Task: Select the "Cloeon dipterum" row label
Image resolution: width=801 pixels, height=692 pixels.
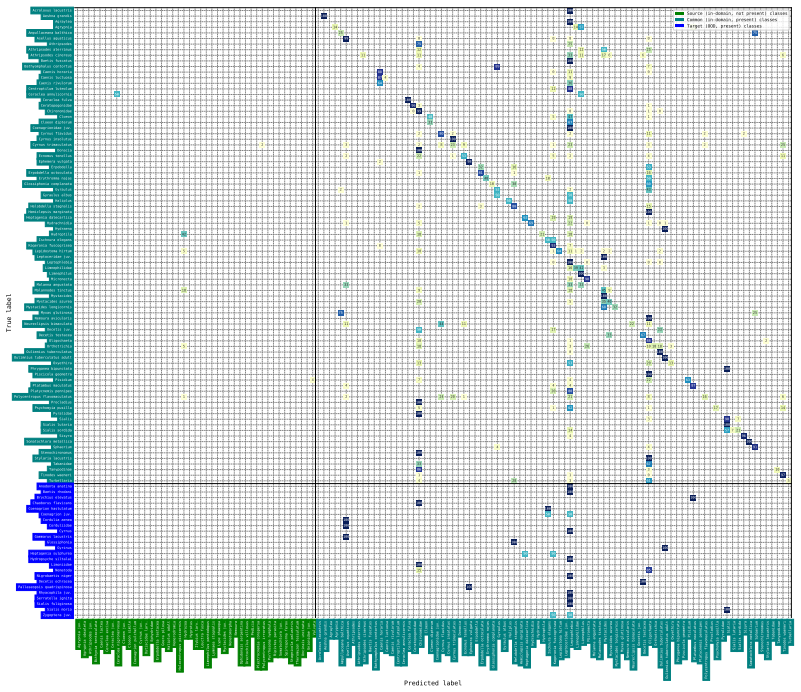Action: pyautogui.click(x=57, y=122)
